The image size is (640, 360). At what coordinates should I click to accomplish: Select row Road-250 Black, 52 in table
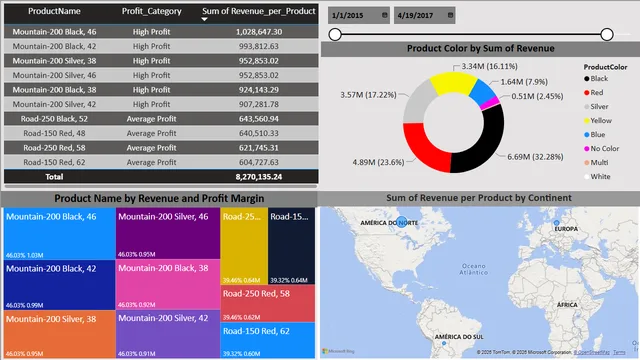[x=161, y=119]
